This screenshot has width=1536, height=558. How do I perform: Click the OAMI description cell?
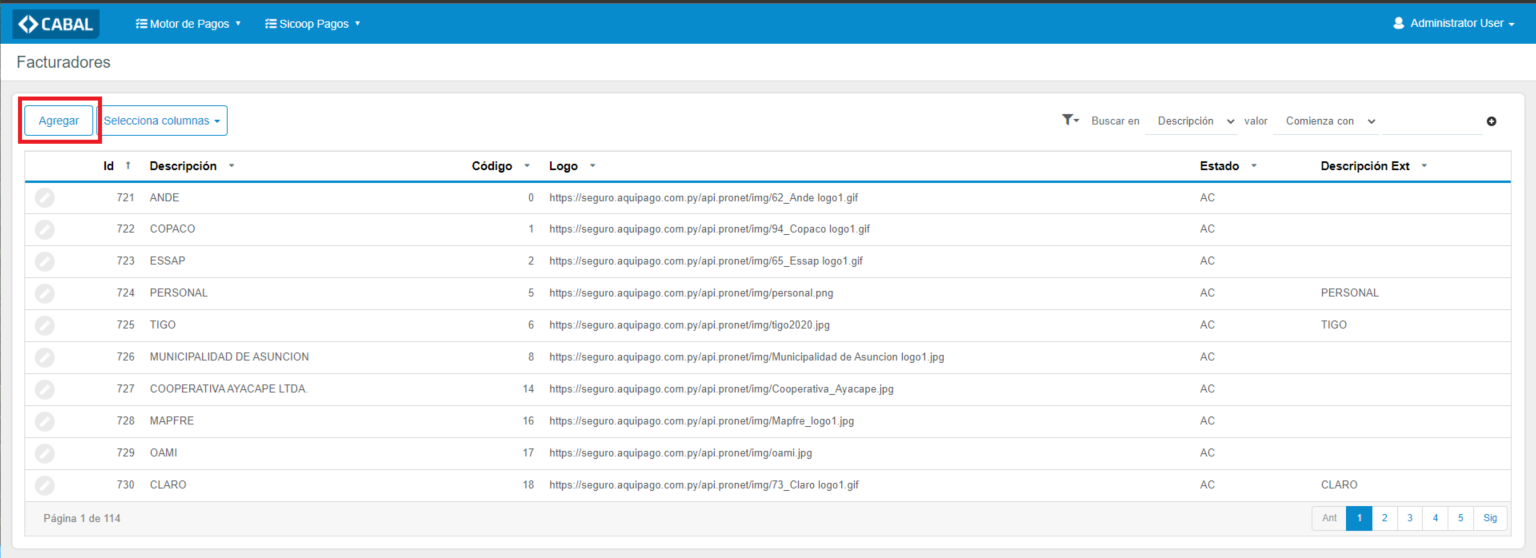pyautogui.click(x=164, y=453)
